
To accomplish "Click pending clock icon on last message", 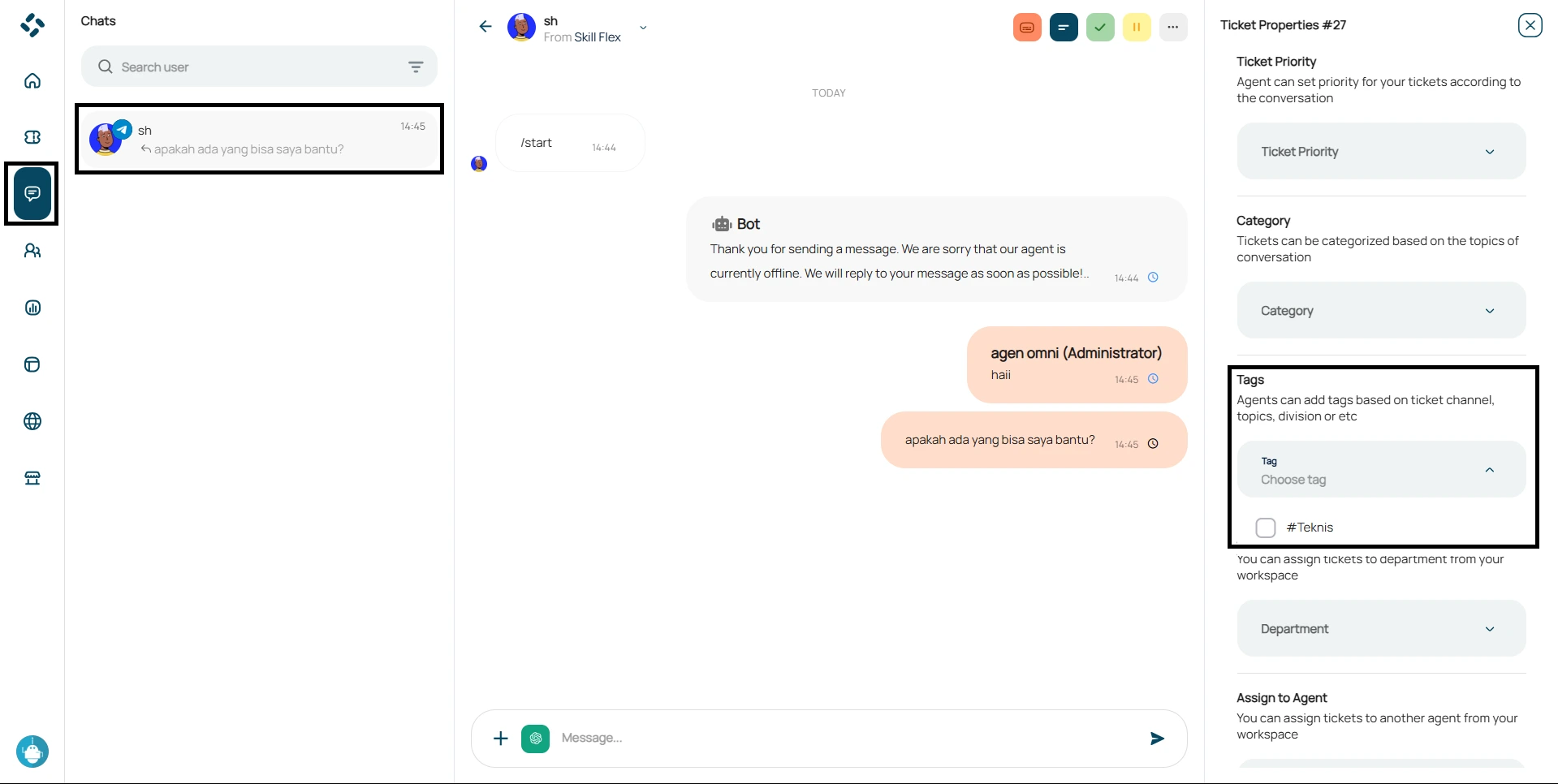I will pyautogui.click(x=1153, y=444).
